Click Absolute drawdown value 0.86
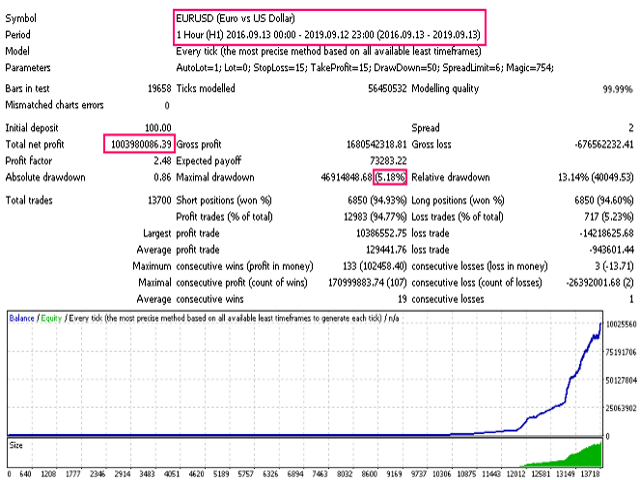The height and width of the screenshot is (480, 640). [x=162, y=177]
